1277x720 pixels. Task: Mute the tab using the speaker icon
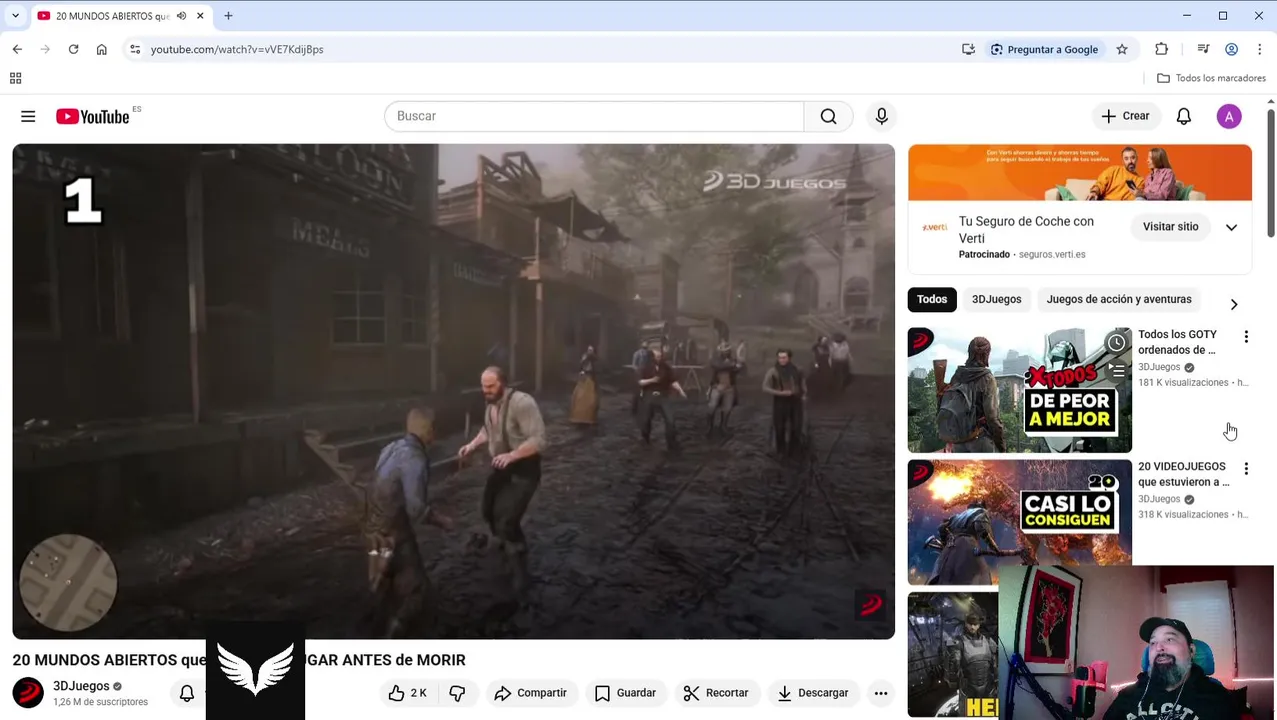(181, 16)
